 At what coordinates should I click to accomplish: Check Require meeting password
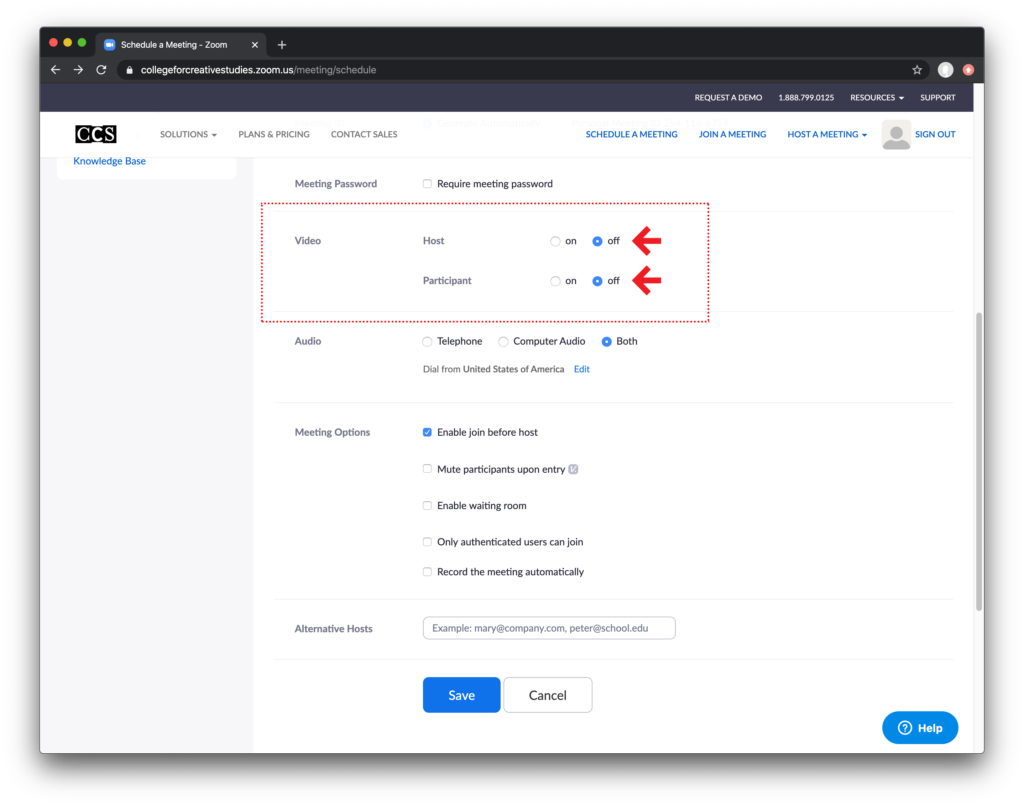(x=428, y=184)
